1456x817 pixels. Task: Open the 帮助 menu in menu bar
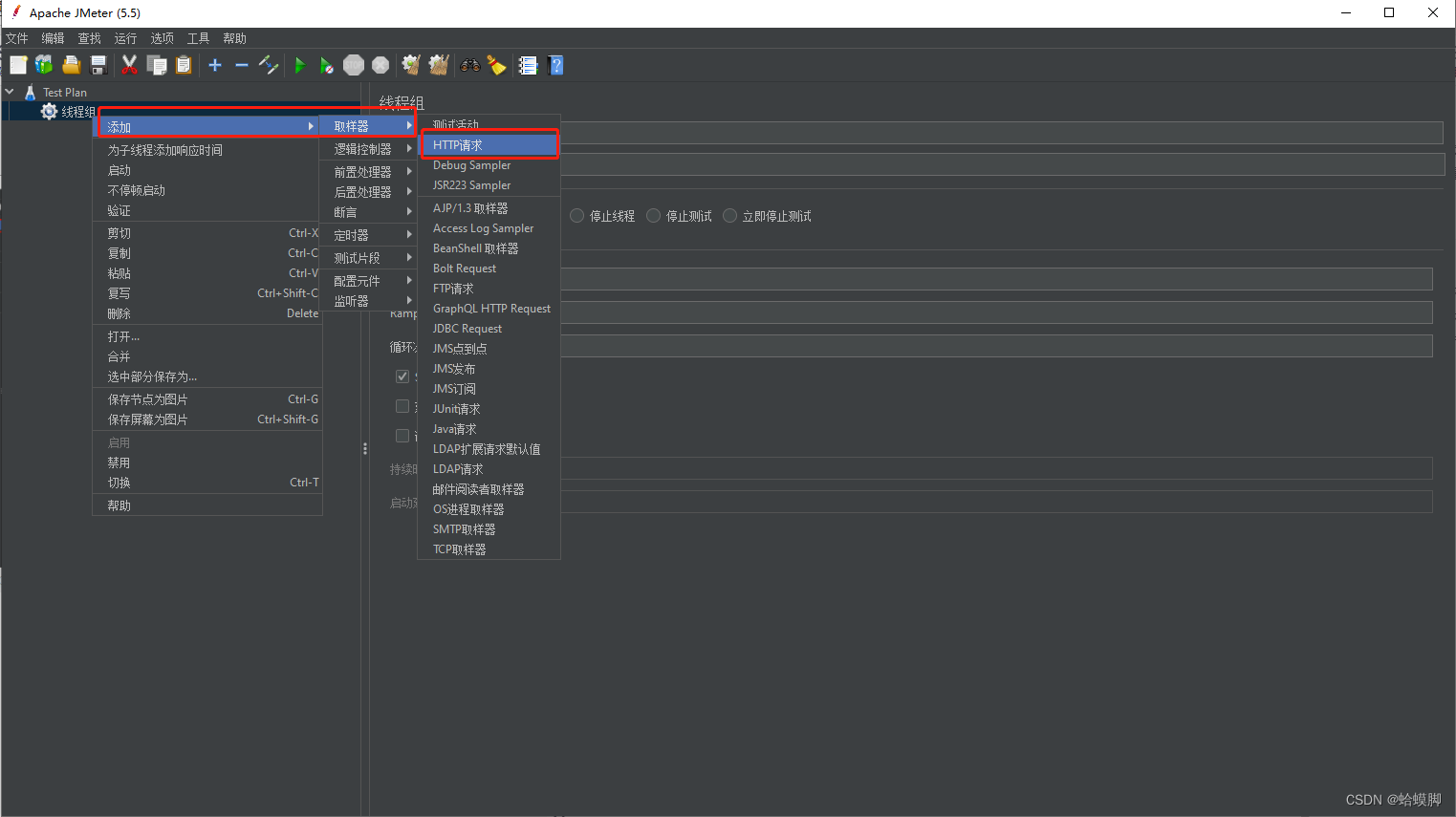point(234,38)
